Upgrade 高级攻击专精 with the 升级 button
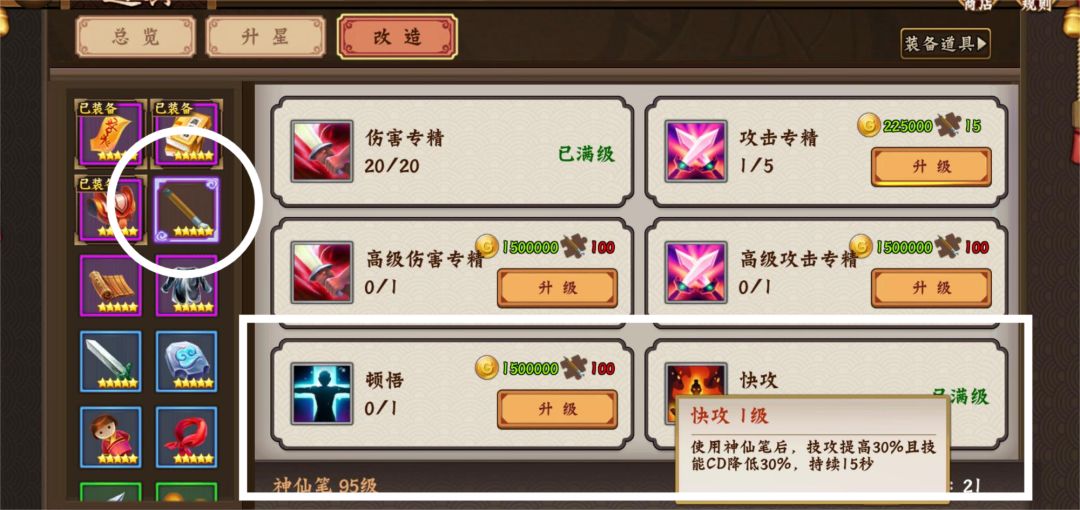This screenshot has width=1080, height=510. [x=931, y=288]
